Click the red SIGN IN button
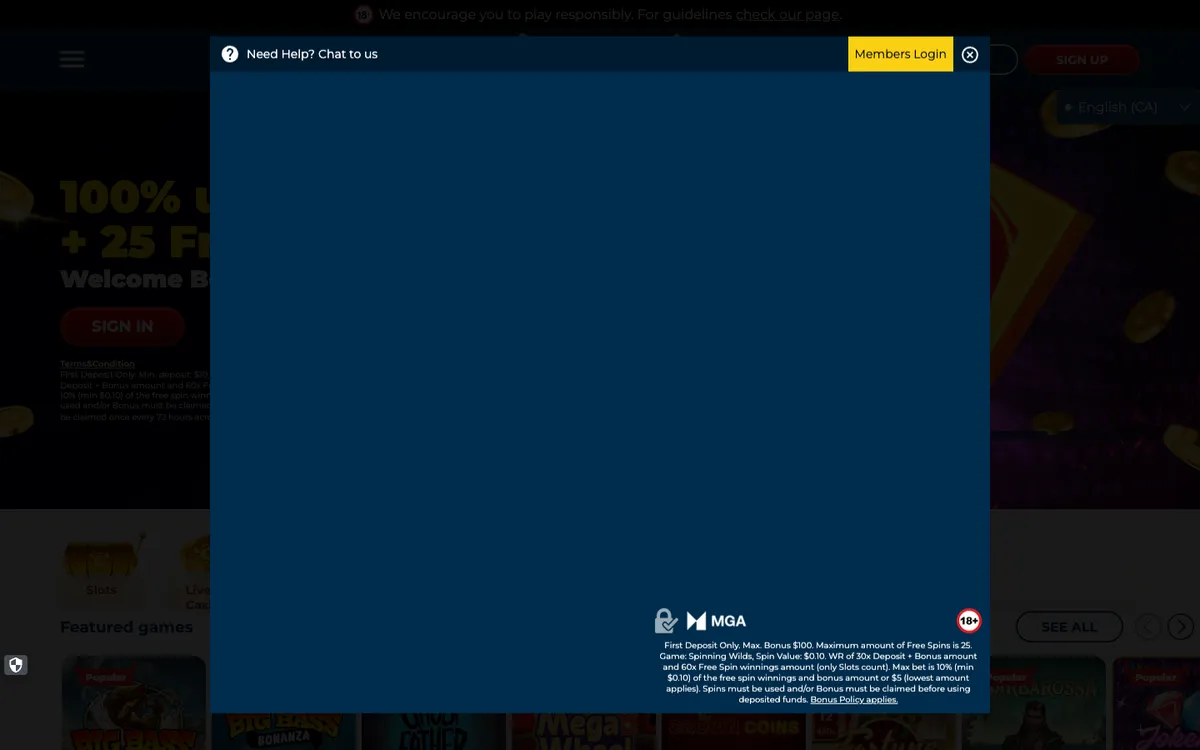The height and width of the screenshot is (750, 1200). click(123, 326)
